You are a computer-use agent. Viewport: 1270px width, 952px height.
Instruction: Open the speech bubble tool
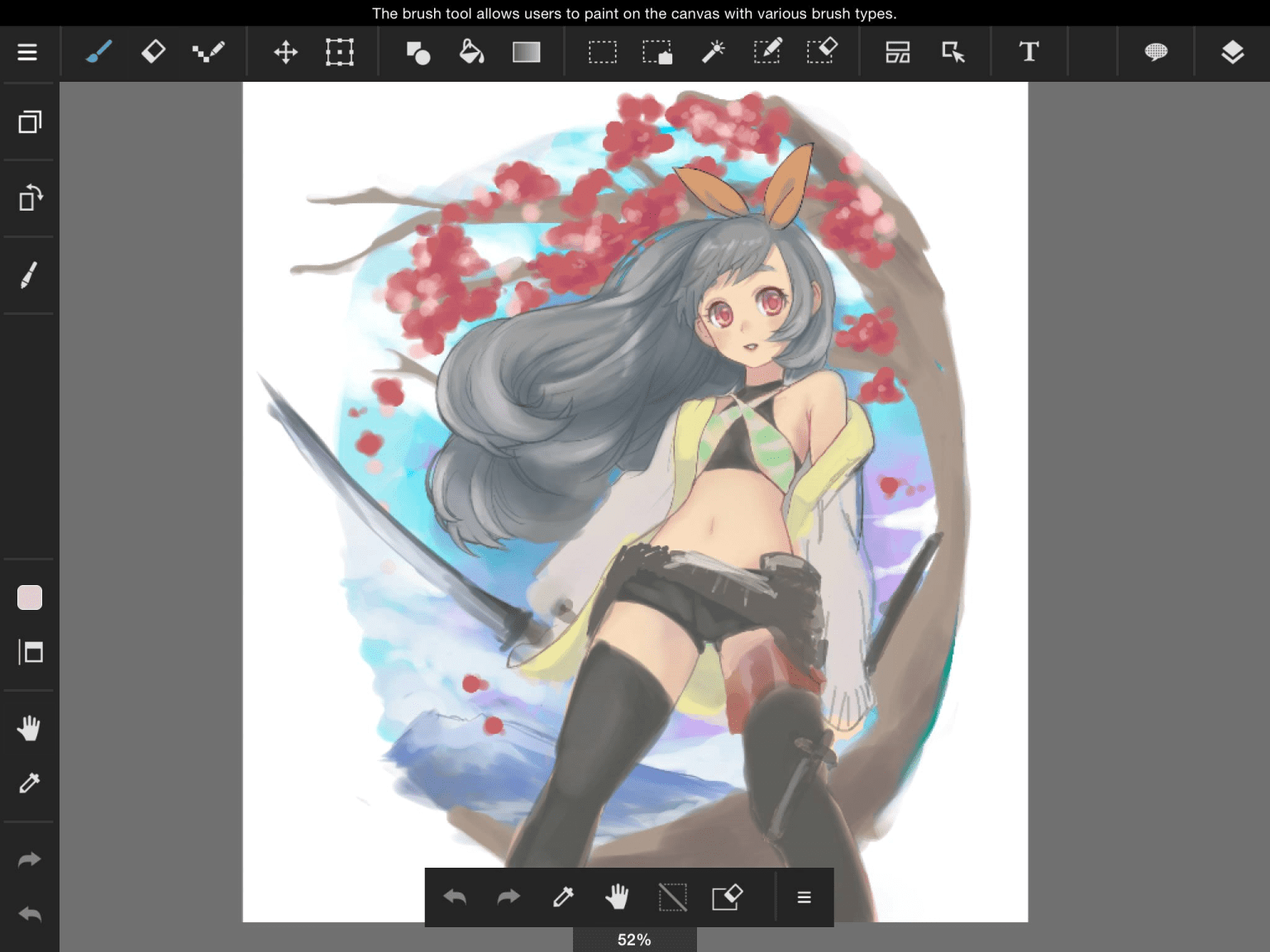pyautogui.click(x=1156, y=52)
